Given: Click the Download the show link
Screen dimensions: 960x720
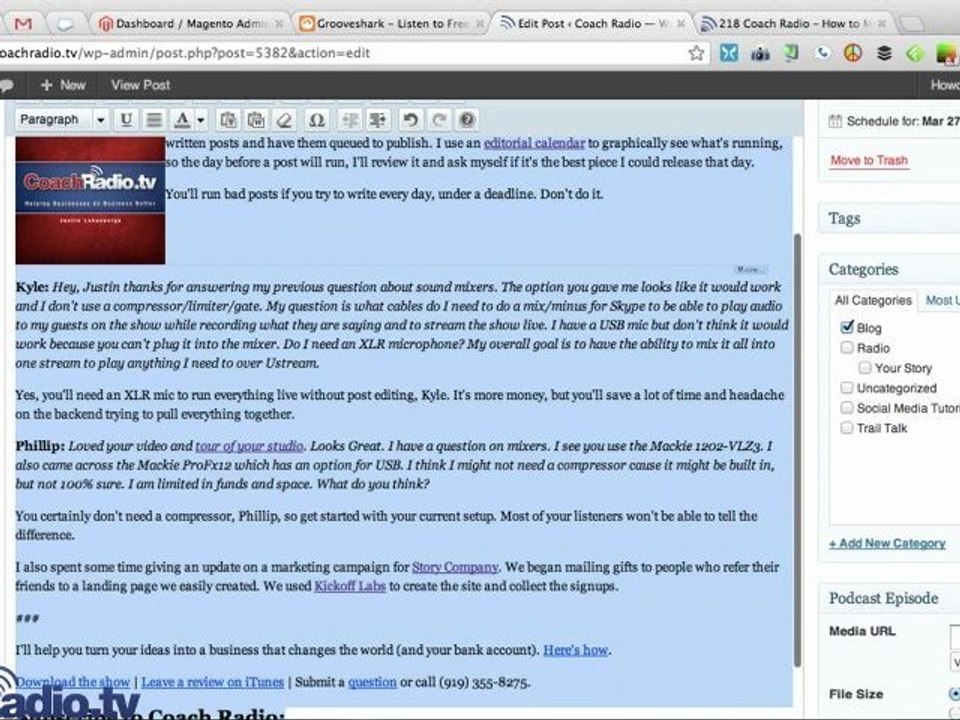Looking at the screenshot, I should point(73,682).
